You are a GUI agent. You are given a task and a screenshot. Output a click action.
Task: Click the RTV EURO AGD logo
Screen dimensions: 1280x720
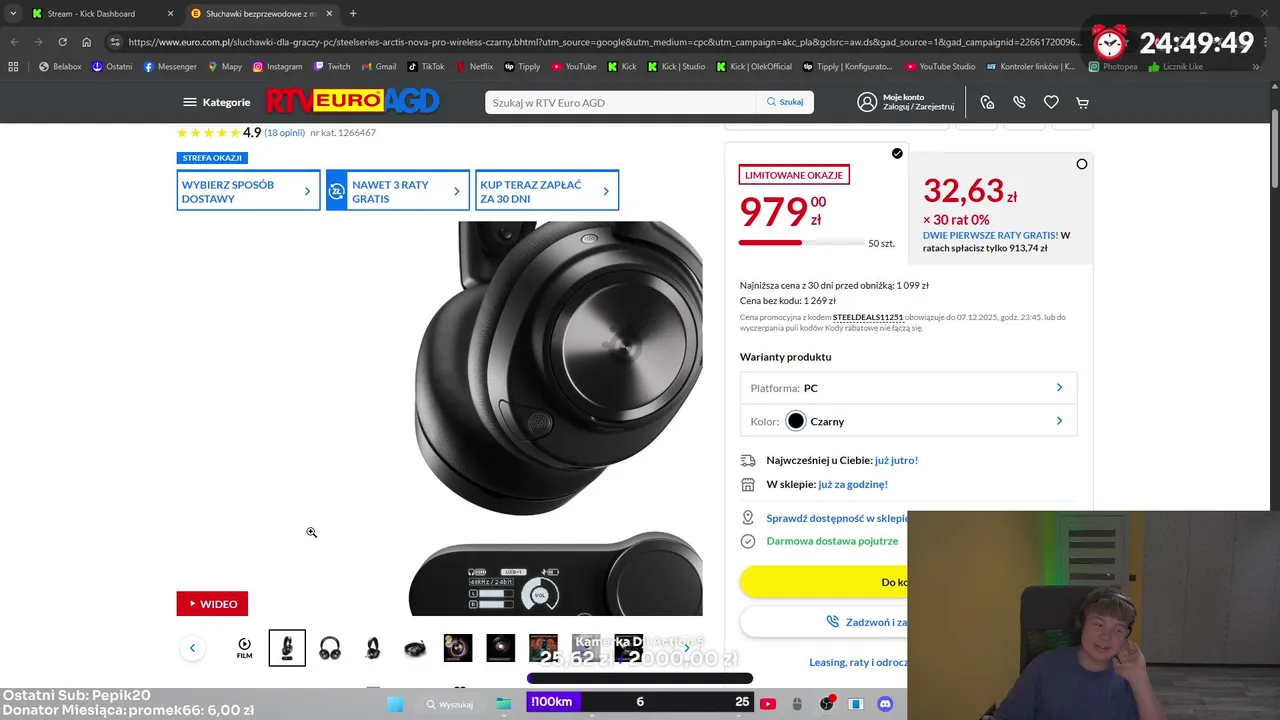(352, 102)
